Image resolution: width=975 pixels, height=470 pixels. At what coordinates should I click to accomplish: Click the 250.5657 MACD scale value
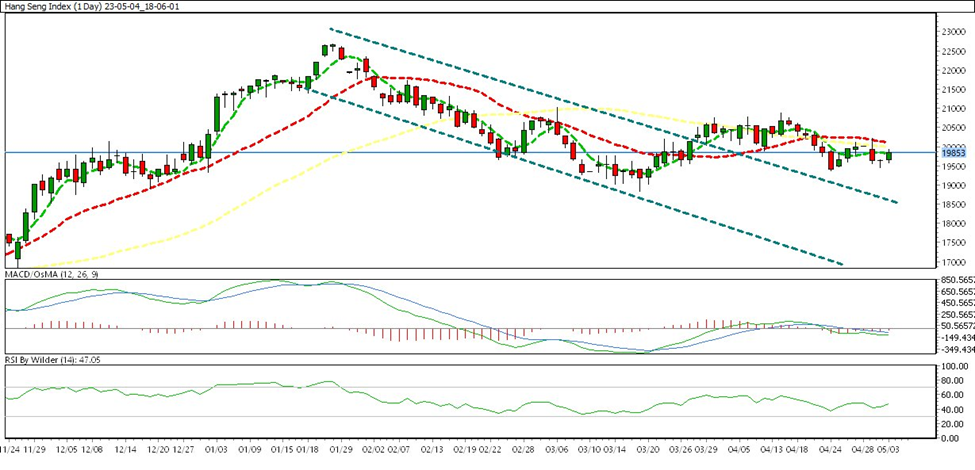[958, 315]
